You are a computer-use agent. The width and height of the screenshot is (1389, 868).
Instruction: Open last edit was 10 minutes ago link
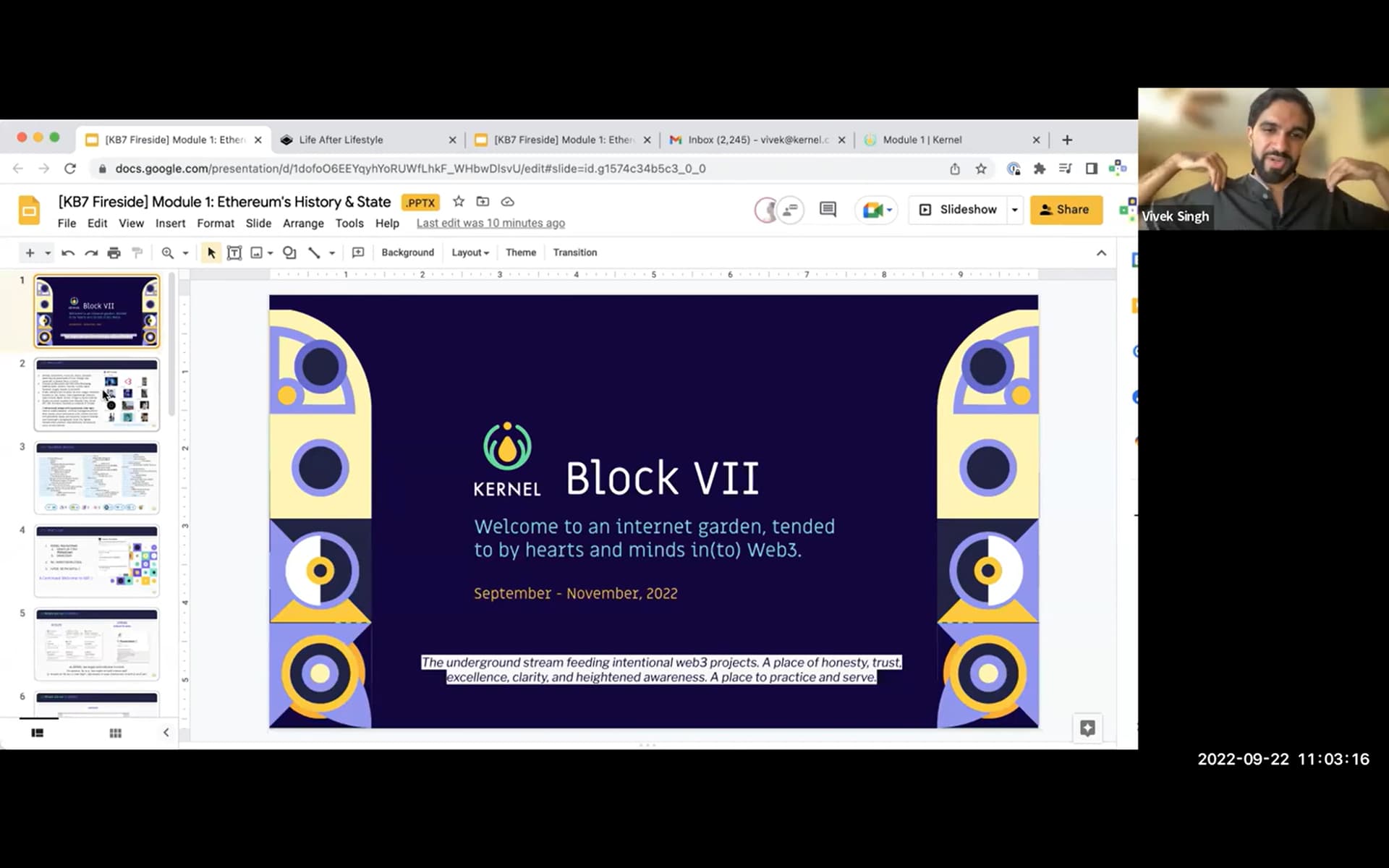click(490, 224)
